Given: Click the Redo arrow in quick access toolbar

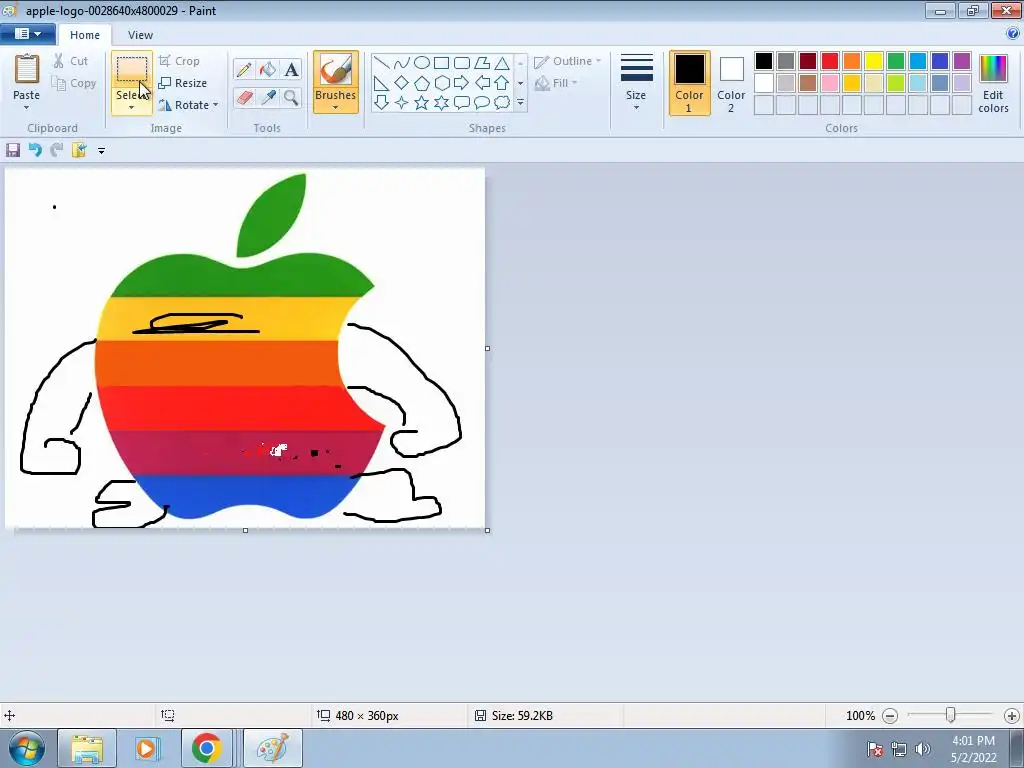Looking at the screenshot, I should click(57, 150).
